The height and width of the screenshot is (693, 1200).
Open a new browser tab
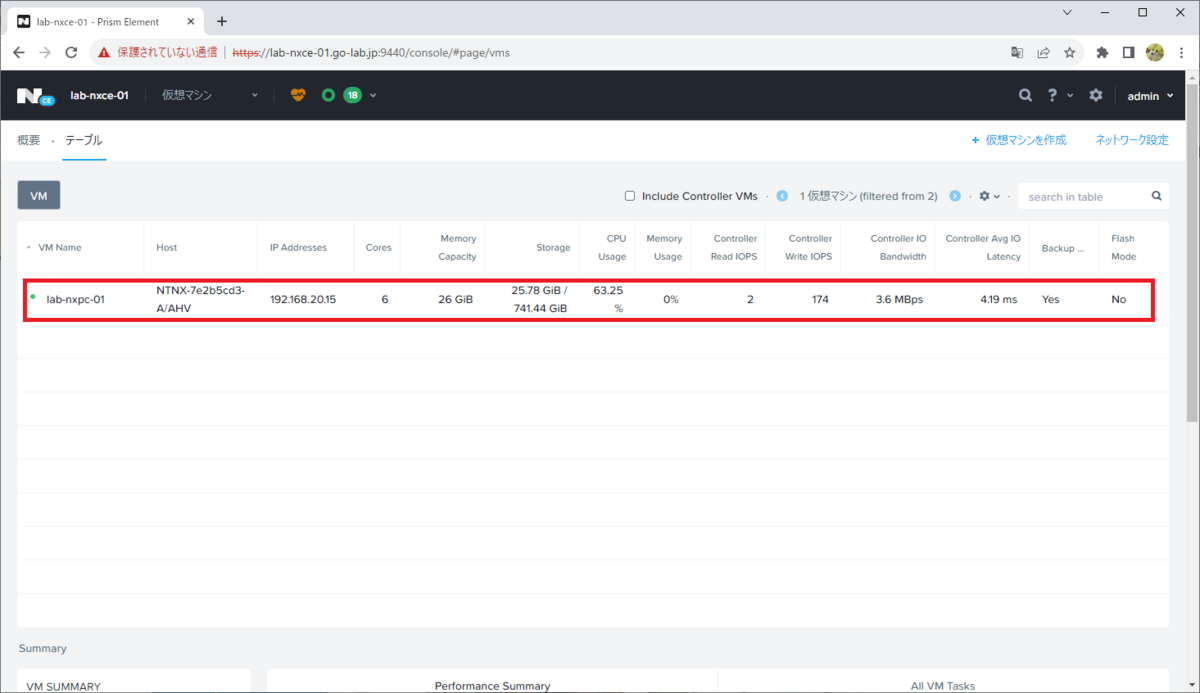click(x=222, y=21)
